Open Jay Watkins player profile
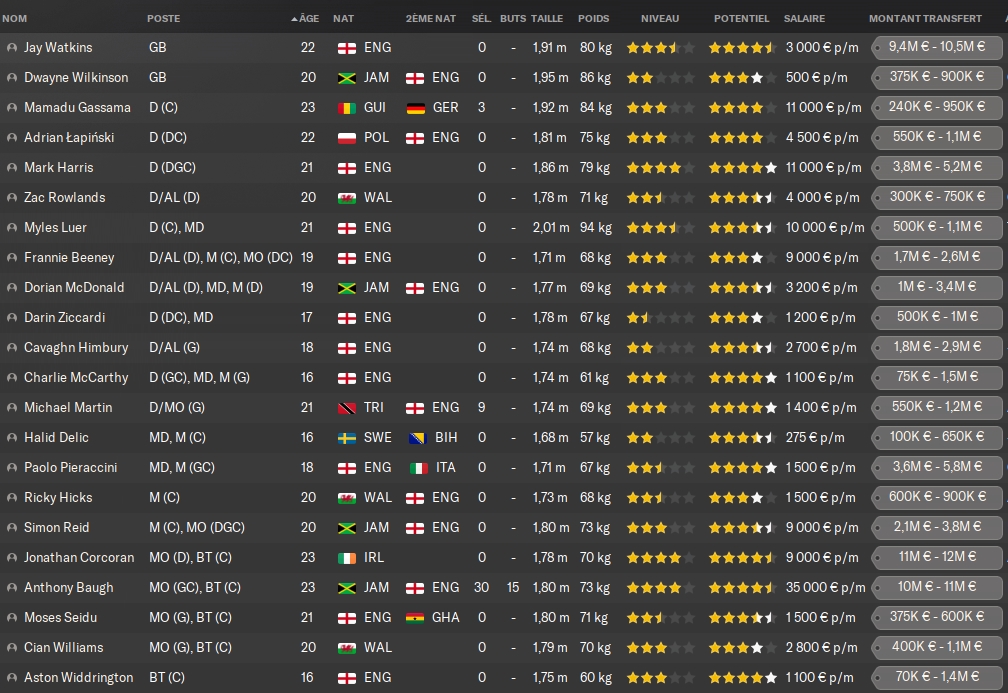Screen dimensions: 1008x693 click(x=58, y=48)
